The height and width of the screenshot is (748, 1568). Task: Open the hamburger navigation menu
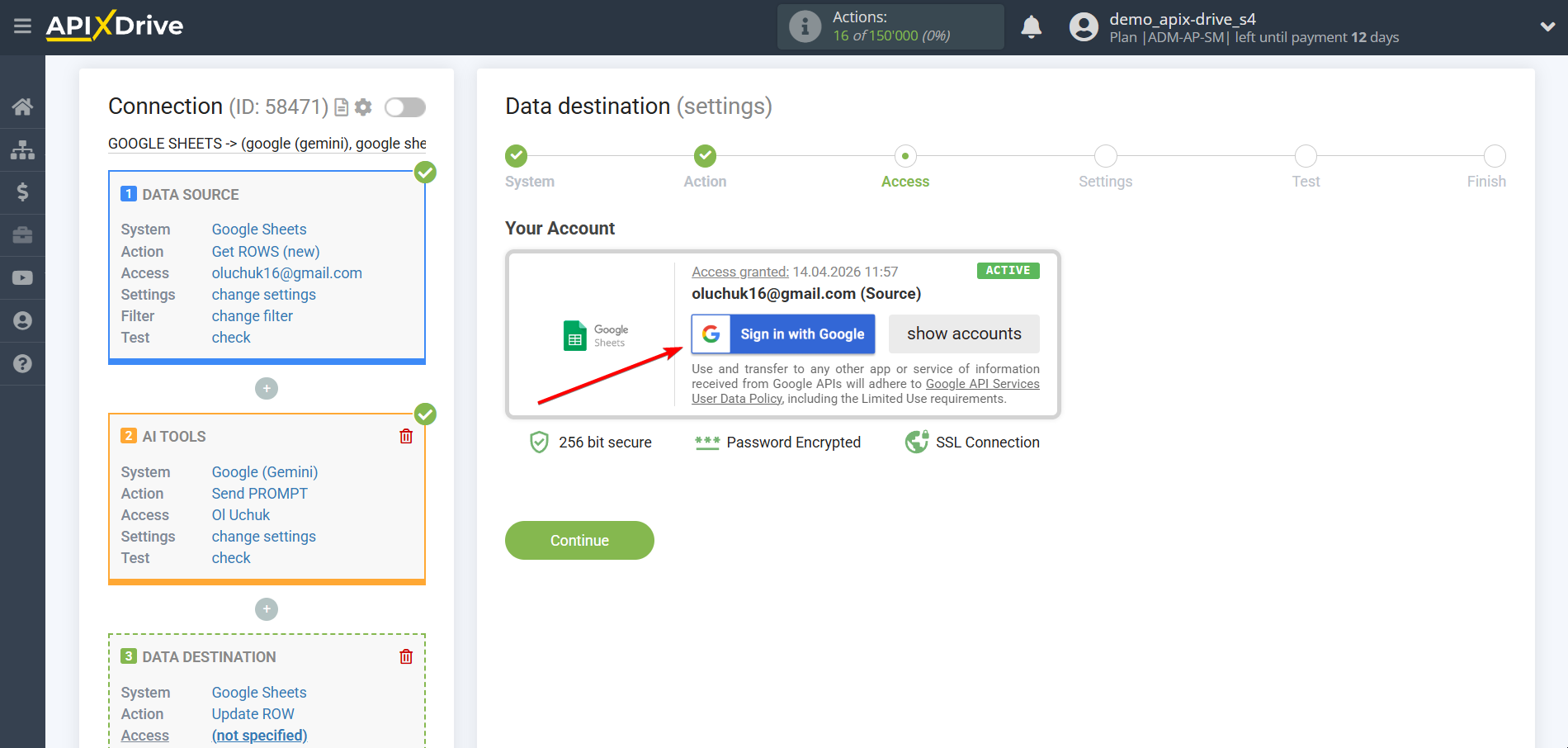click(x=22, y=26)
